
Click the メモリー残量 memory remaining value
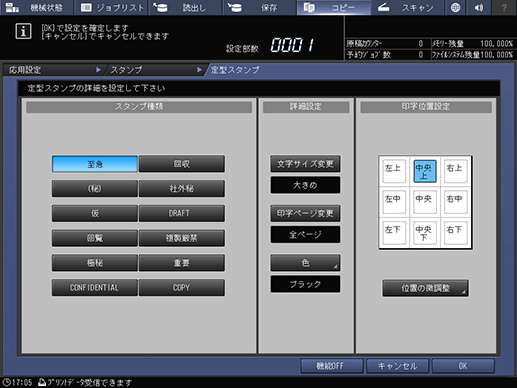[496, 44]
